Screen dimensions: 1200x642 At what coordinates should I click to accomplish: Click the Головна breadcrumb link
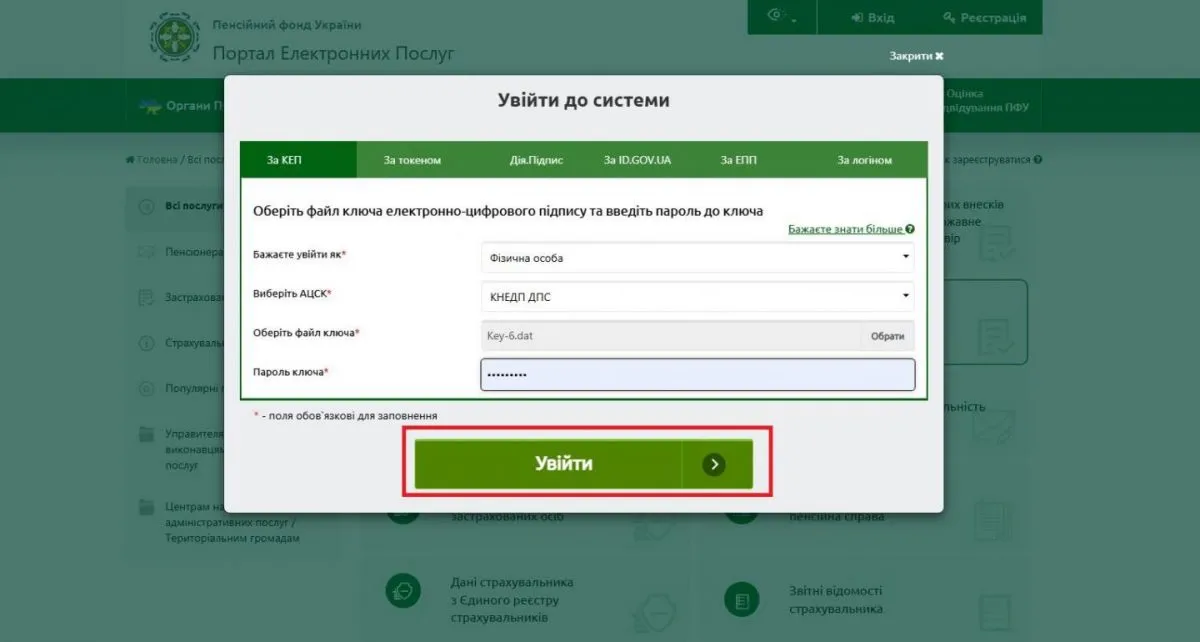coord(150,160)
